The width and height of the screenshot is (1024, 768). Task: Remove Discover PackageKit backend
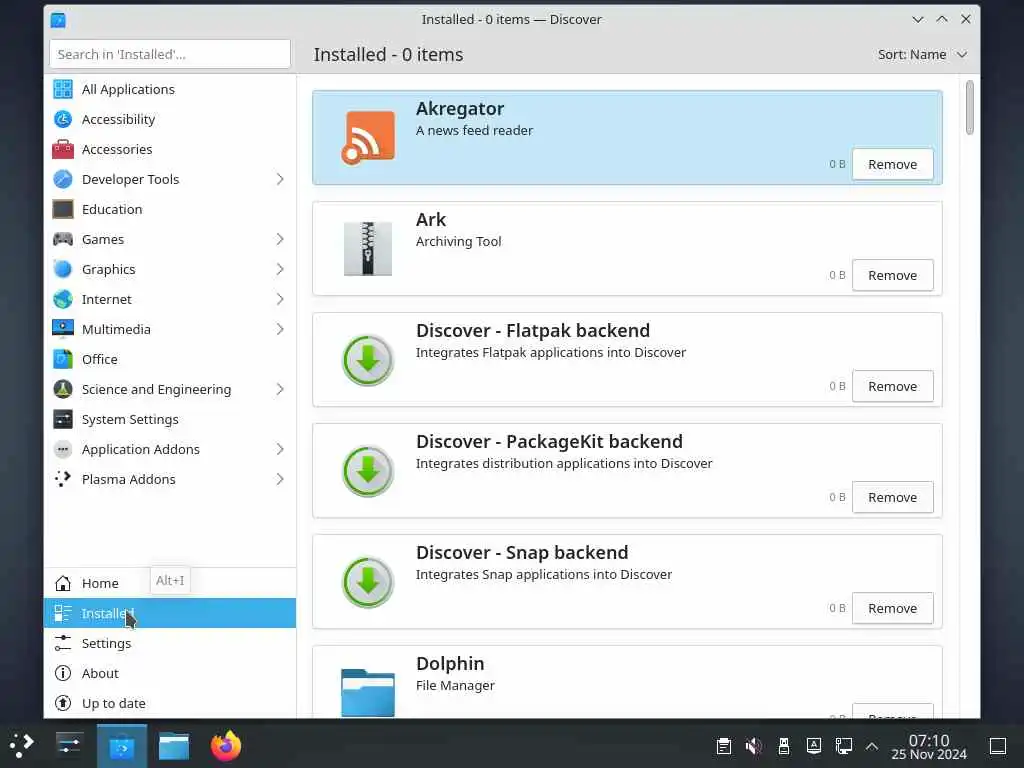(892, 498)
